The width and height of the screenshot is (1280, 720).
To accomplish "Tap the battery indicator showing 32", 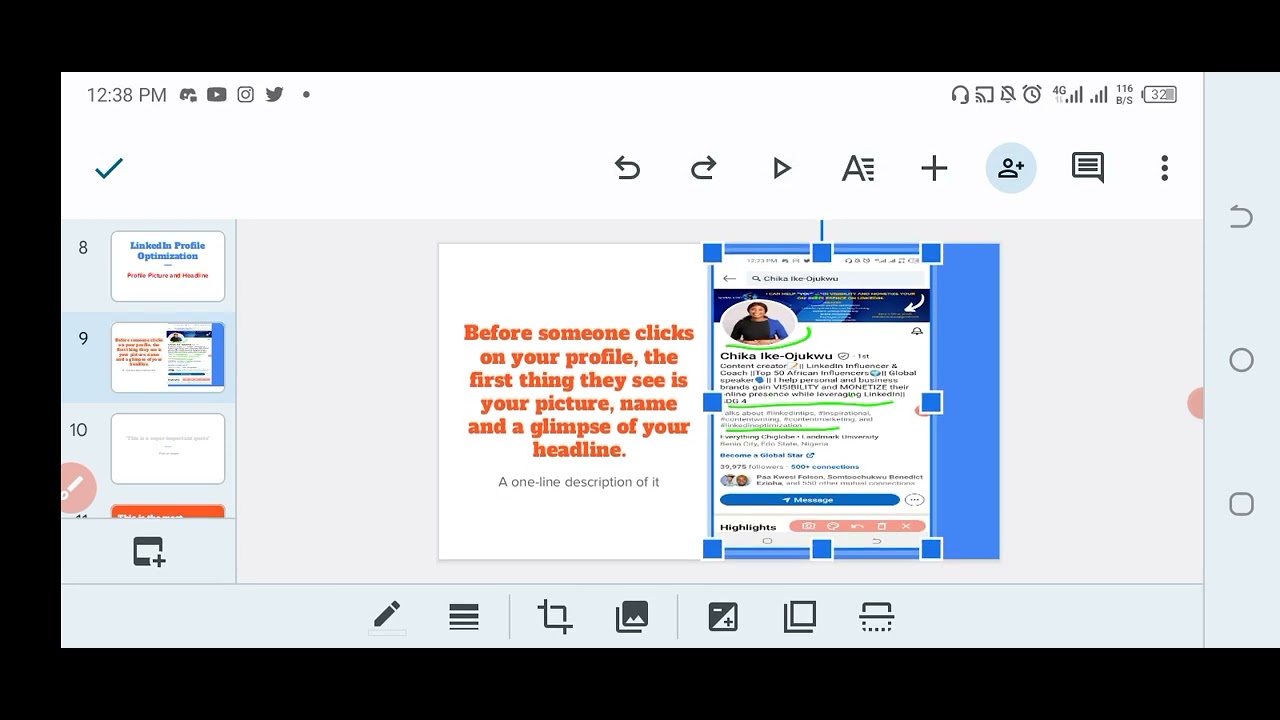I will point(1160,95).
